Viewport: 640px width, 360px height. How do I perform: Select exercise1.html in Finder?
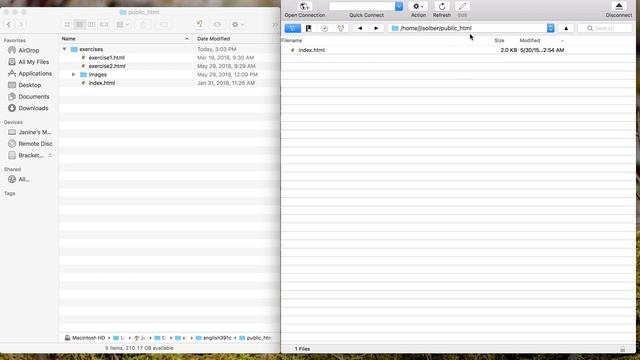[x=107, y=58]
